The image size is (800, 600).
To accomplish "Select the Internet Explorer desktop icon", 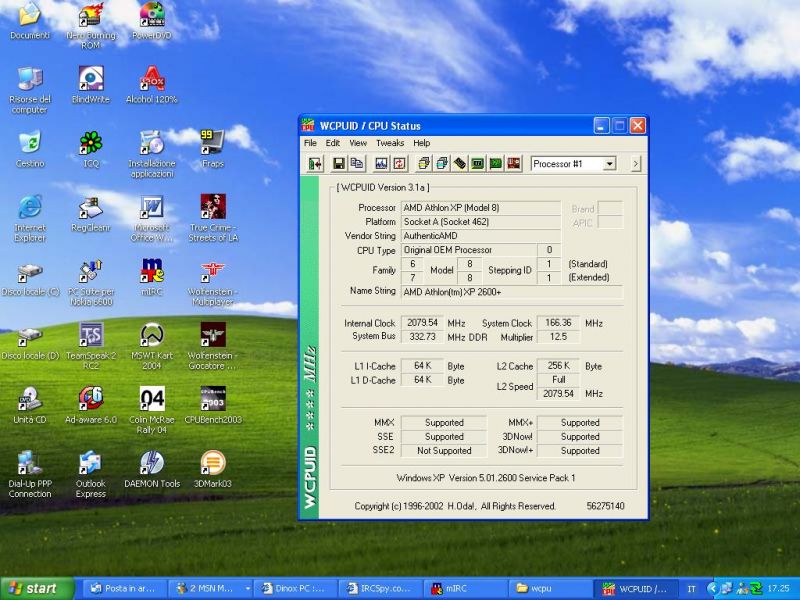I will click(x=30, y=218).
